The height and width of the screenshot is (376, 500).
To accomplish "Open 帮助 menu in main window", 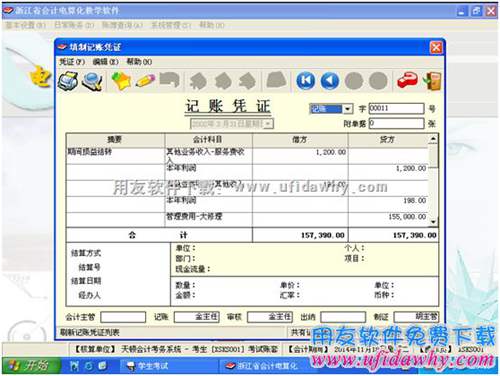I will [212, 25].
